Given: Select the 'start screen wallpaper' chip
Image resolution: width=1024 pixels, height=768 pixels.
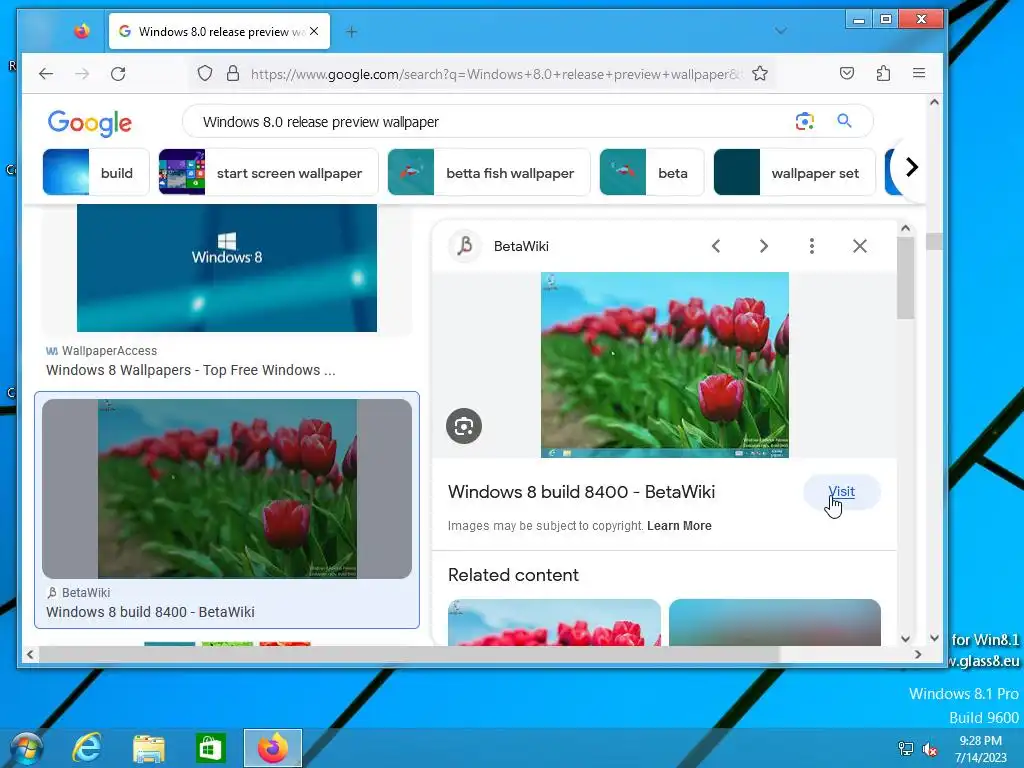Looking at the screenshot, I should tap(268, 172).
